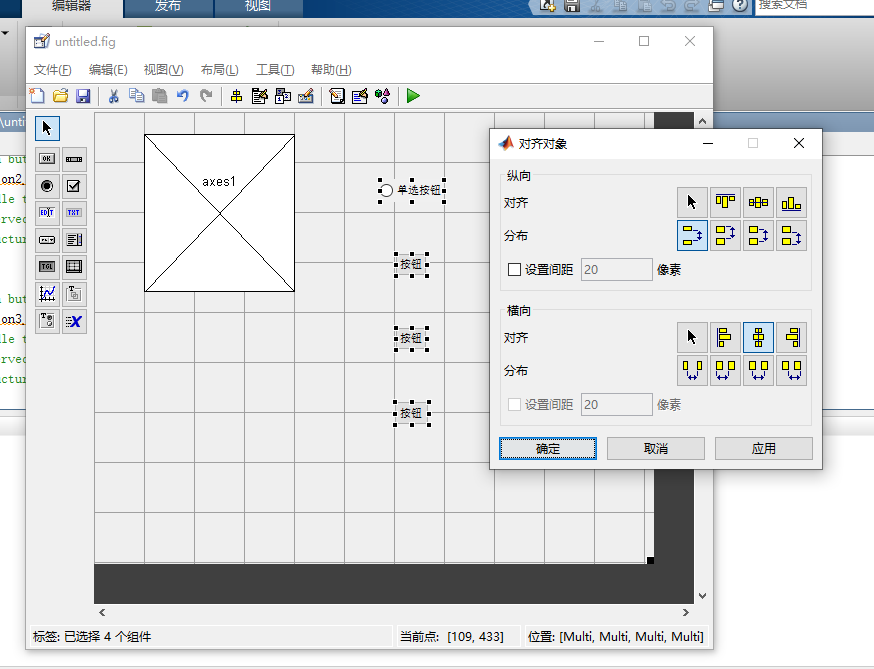The height and width of the screenshot is (669, 874).
Task: Choose the Push Button palette tool
Action: 47,159
